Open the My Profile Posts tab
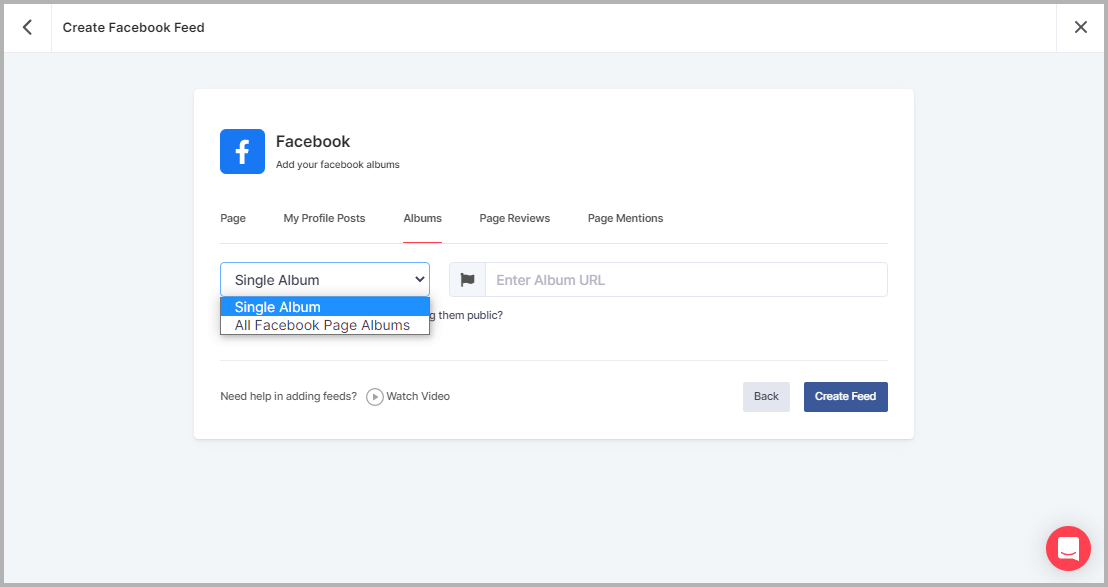This screenshot has height=587, width=1108. tap(324, 218)
